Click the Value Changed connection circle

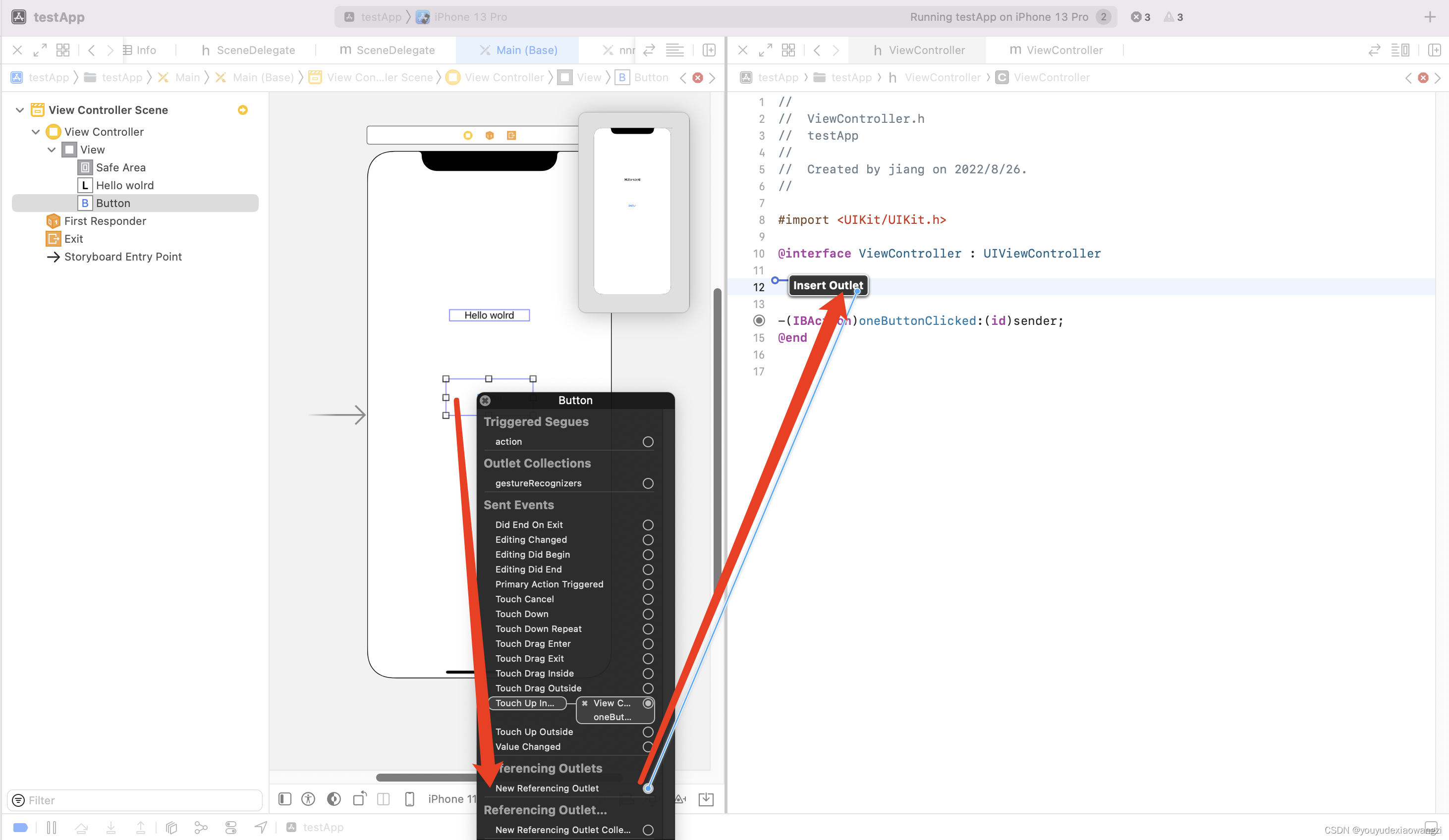tap(648, 747)
